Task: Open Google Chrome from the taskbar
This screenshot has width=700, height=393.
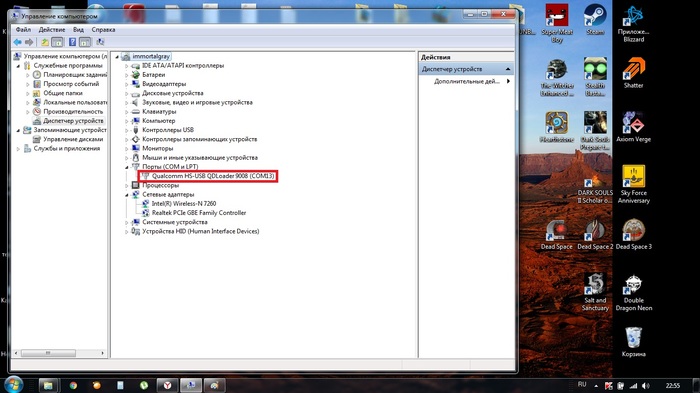Action: click(73, 385)
